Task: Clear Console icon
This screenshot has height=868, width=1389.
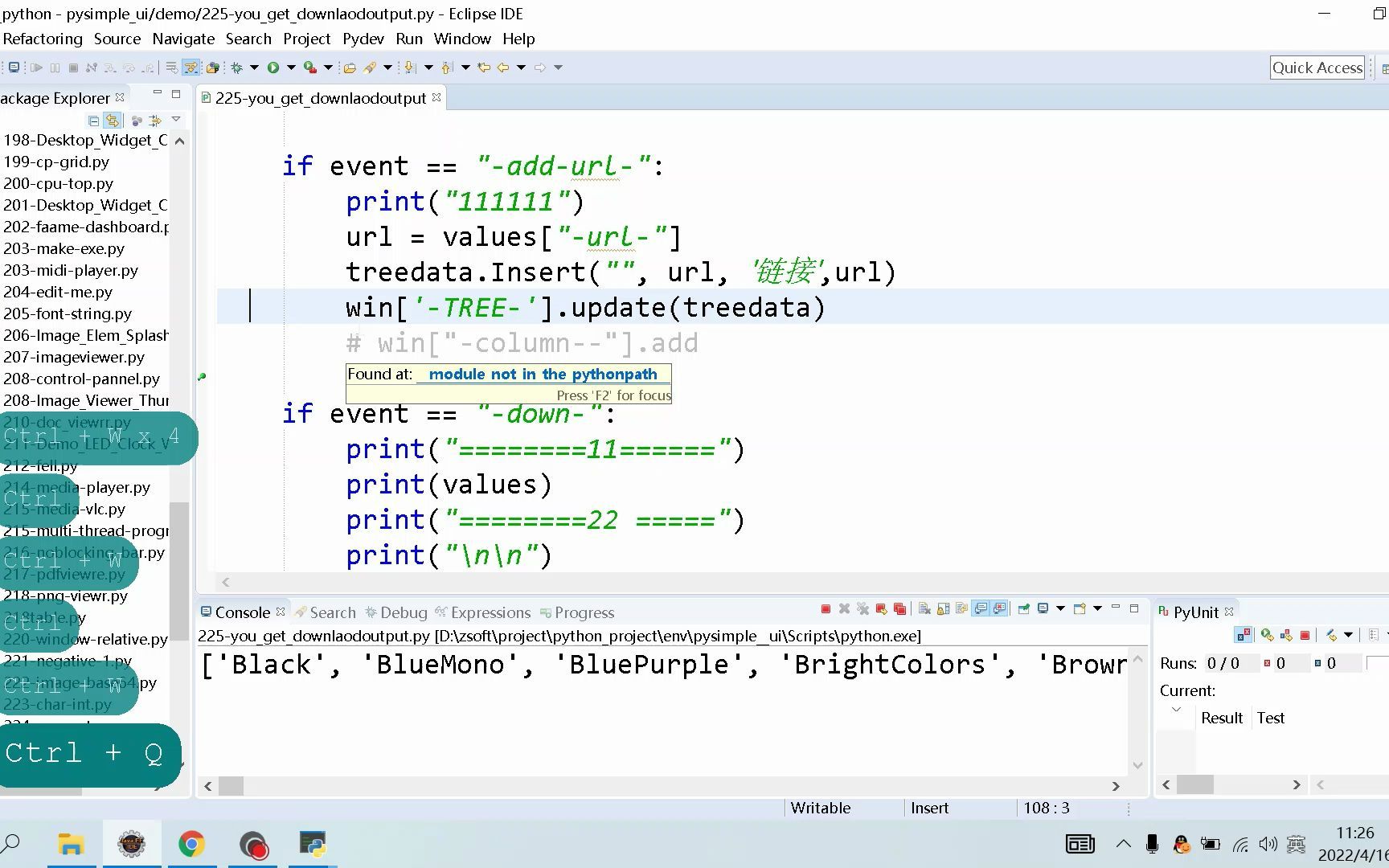Action: tap(924, 609)
